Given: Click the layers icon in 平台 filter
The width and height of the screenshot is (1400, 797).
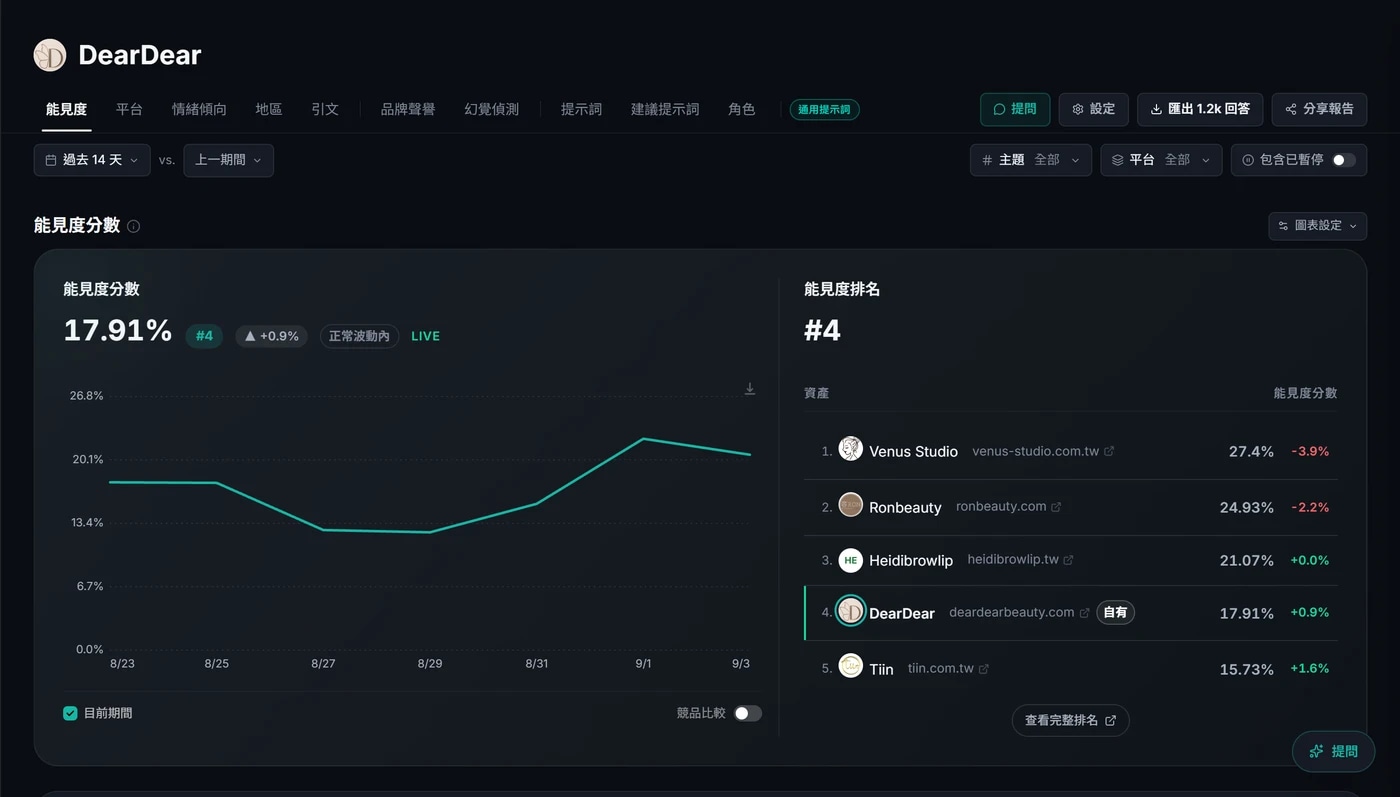Looking at the screenshot, I should (1118, 160).
